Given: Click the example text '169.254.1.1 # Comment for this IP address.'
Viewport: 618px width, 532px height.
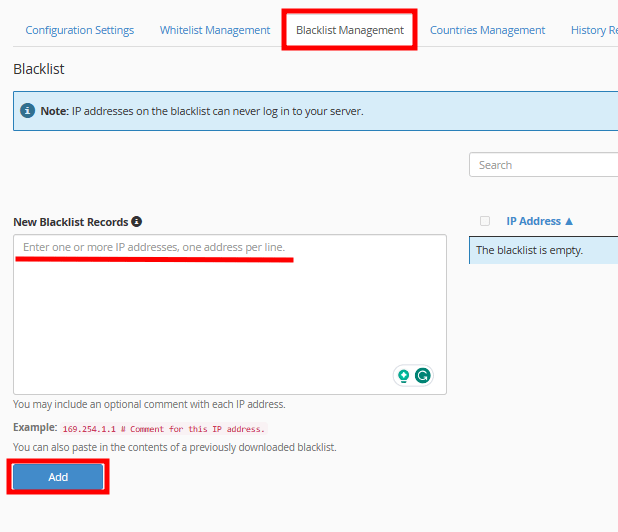Looking at the screenshot, I should click(164, 429).
